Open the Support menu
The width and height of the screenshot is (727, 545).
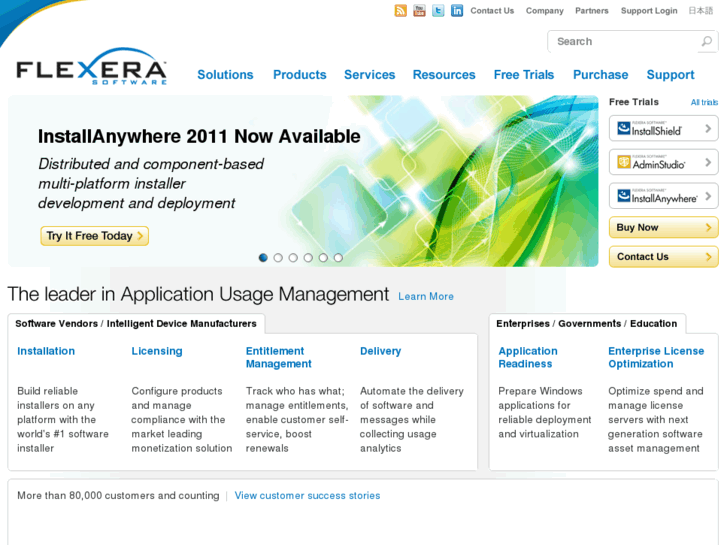click(x=670, y=75)
